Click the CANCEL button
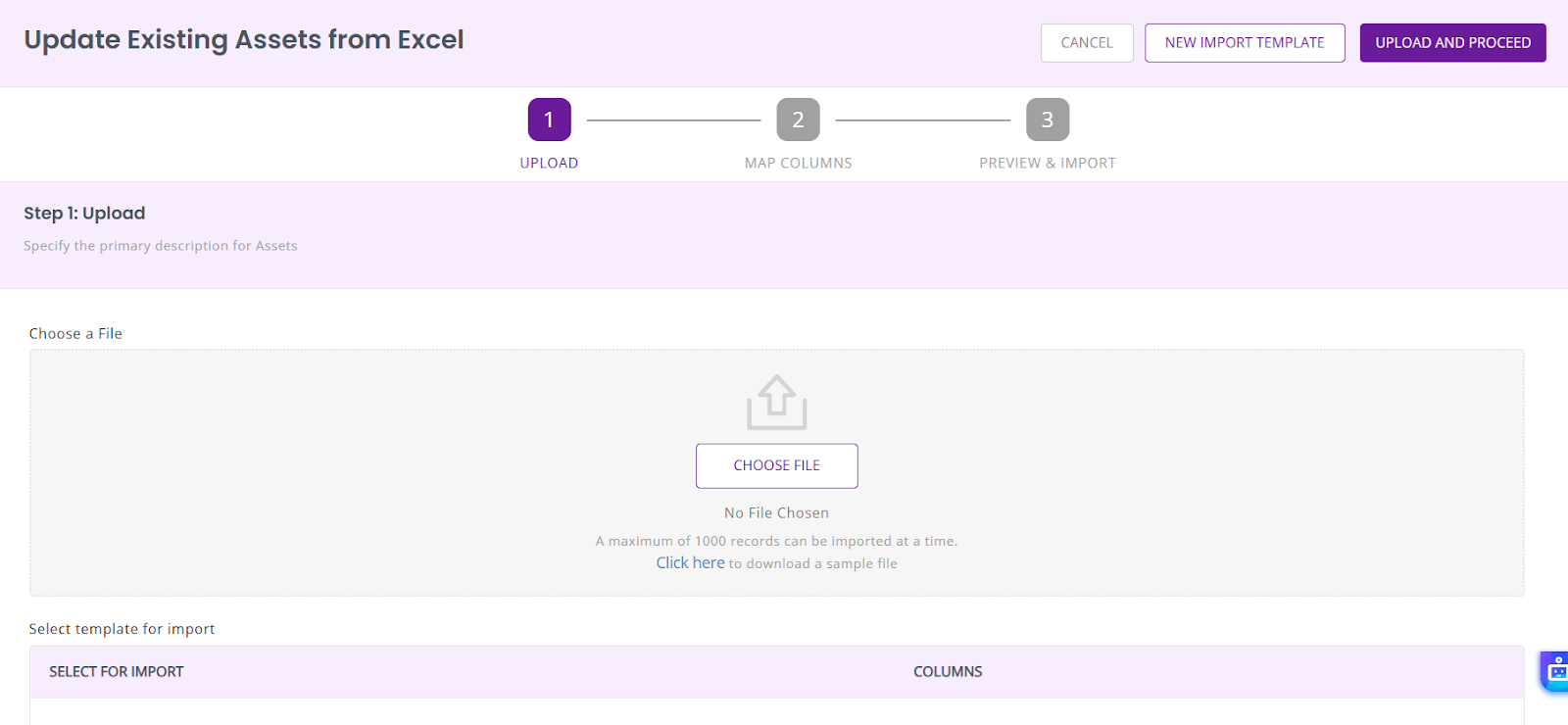1568x725 pixels. coord(1087,43)
